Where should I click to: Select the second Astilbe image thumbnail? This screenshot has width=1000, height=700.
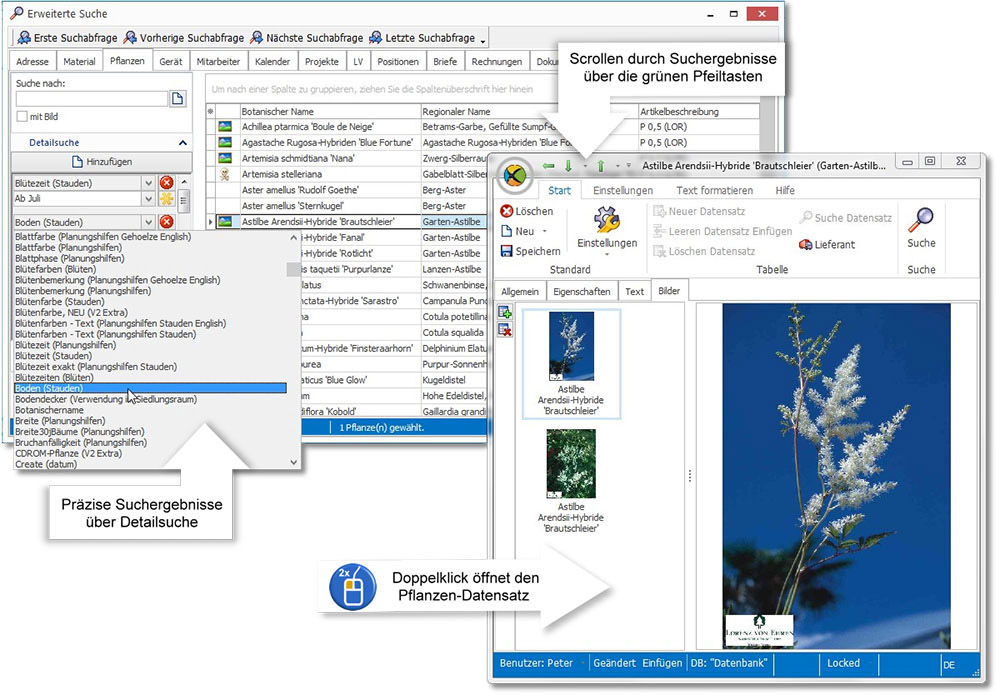point(571,464)
